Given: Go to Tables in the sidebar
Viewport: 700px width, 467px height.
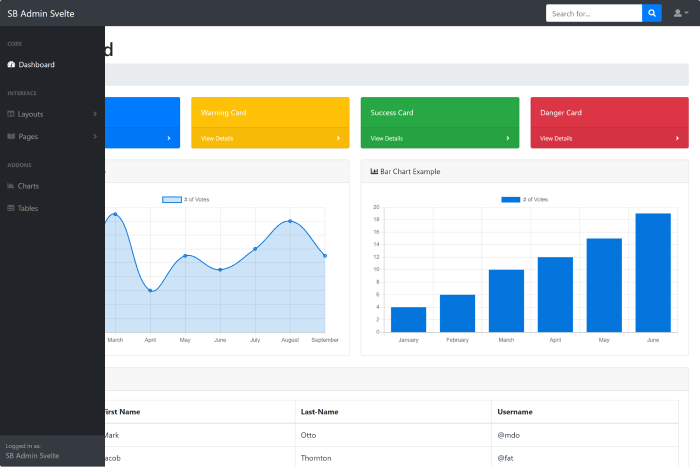Looking at the screenshot, I should [x=52, y=208].
